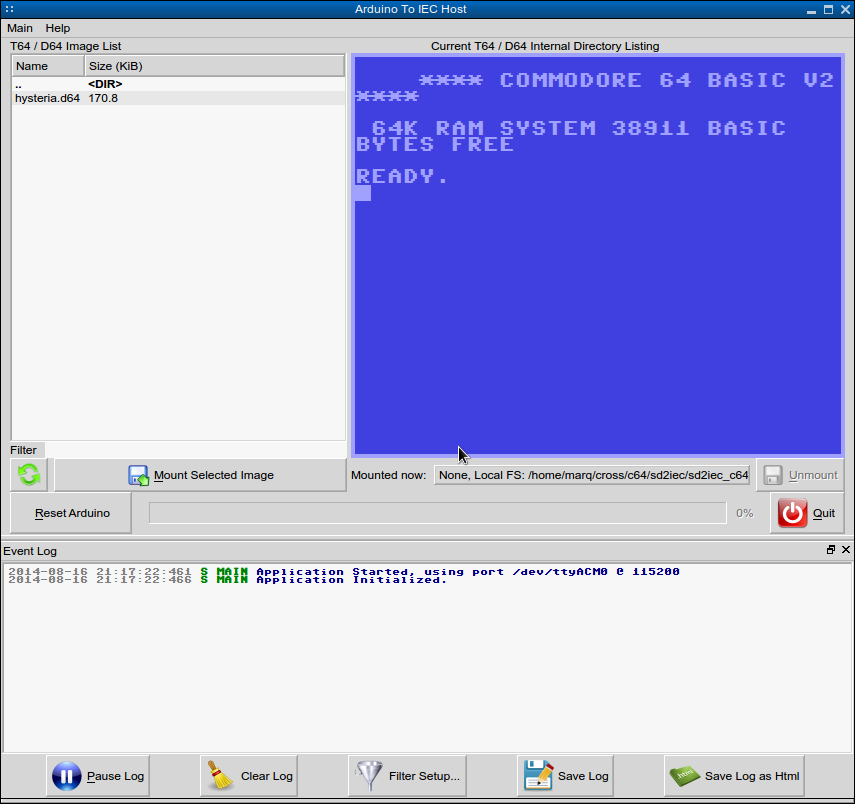
Task: Click the 170.8 size cell
Action: 103,98
